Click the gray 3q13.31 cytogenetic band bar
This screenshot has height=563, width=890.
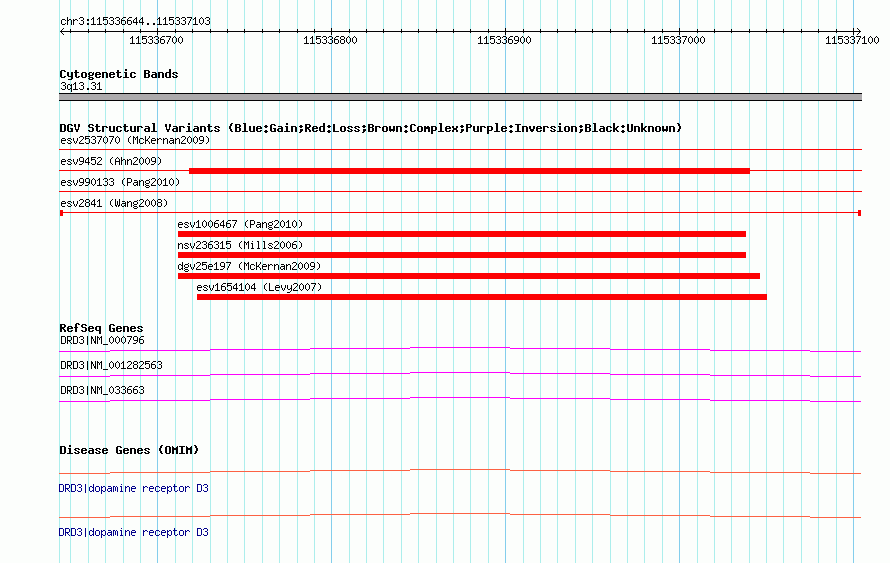[x=460, y=97]
